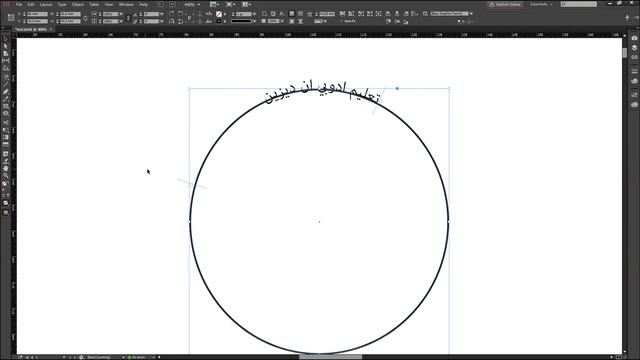The image size is (640, 360).
Task: Click the Rotate 90° clockwise icon
Action: click(172, 13)
